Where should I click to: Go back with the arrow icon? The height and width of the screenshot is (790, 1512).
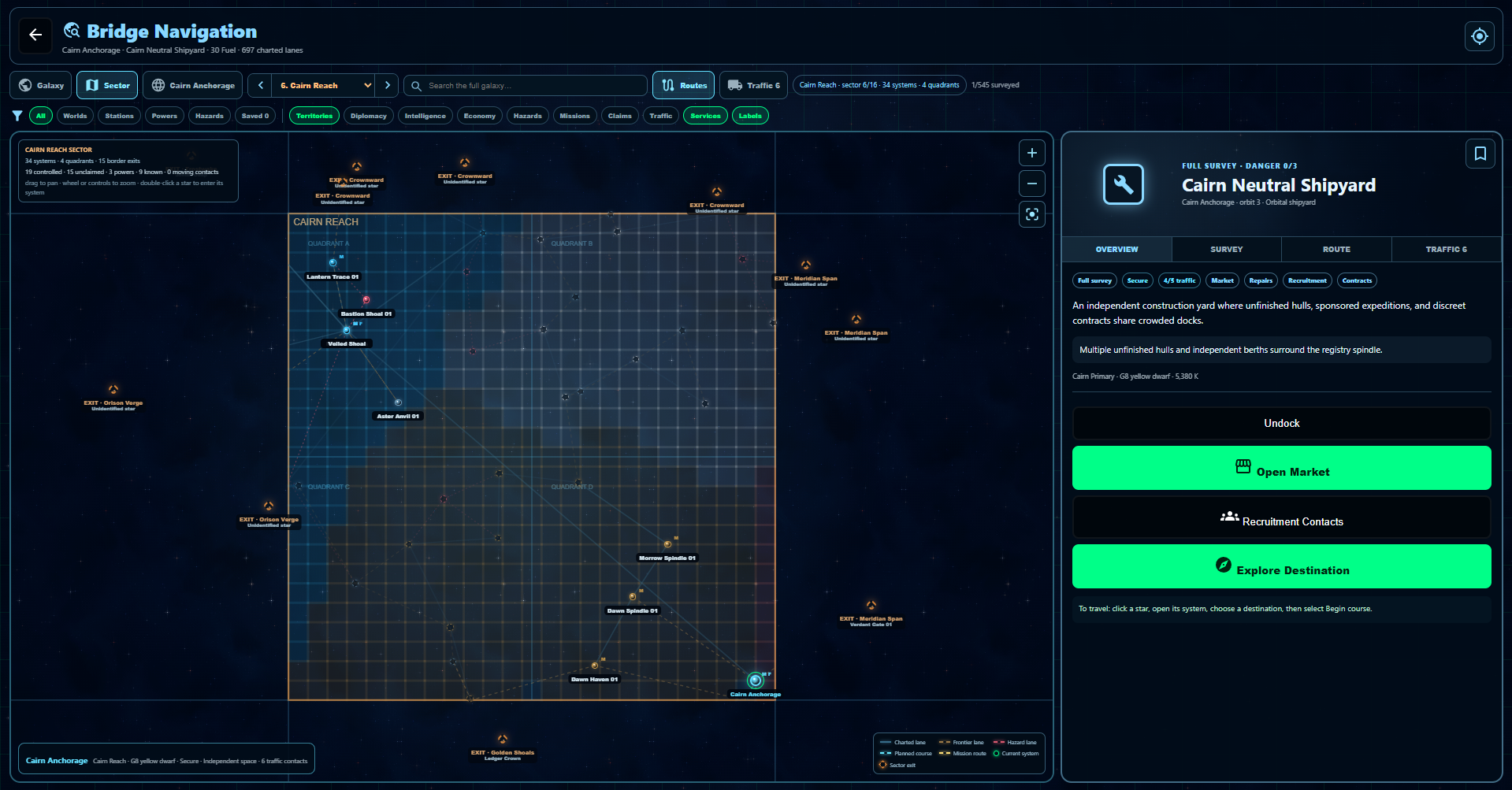tap(35, 35)
